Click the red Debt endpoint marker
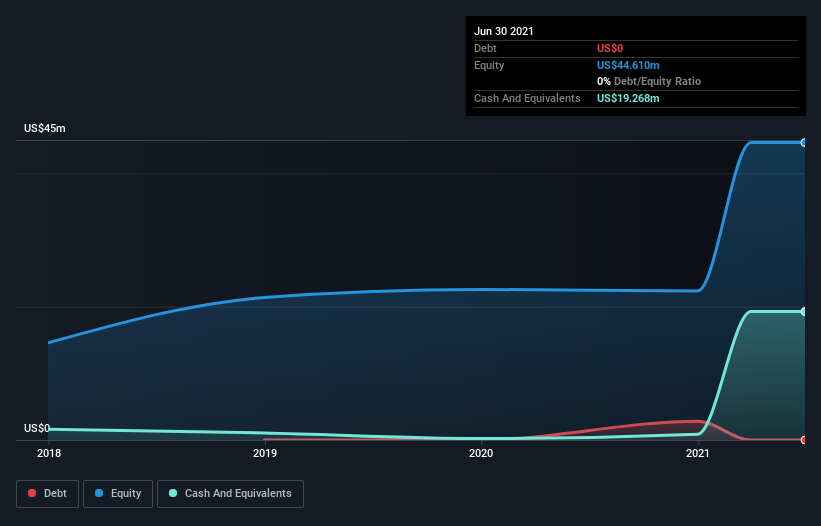The height and width of the screenshot is (526, 821). (x=804, y=440)
